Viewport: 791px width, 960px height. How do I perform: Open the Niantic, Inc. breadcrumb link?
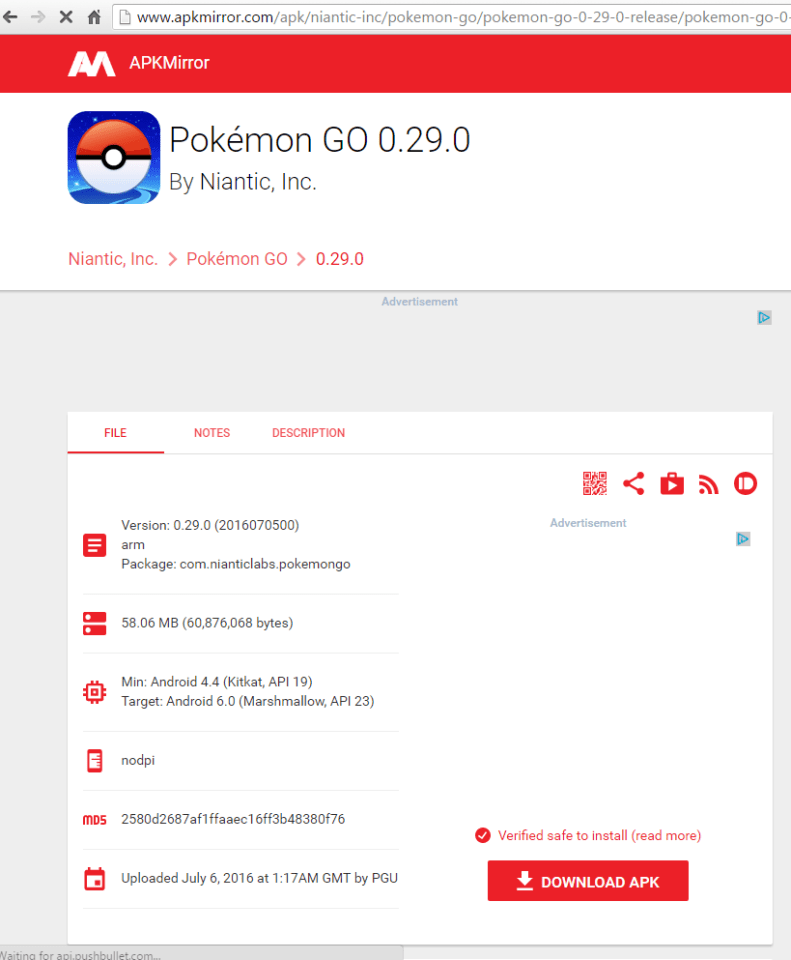pyautogui.click(x=113, y=259)
